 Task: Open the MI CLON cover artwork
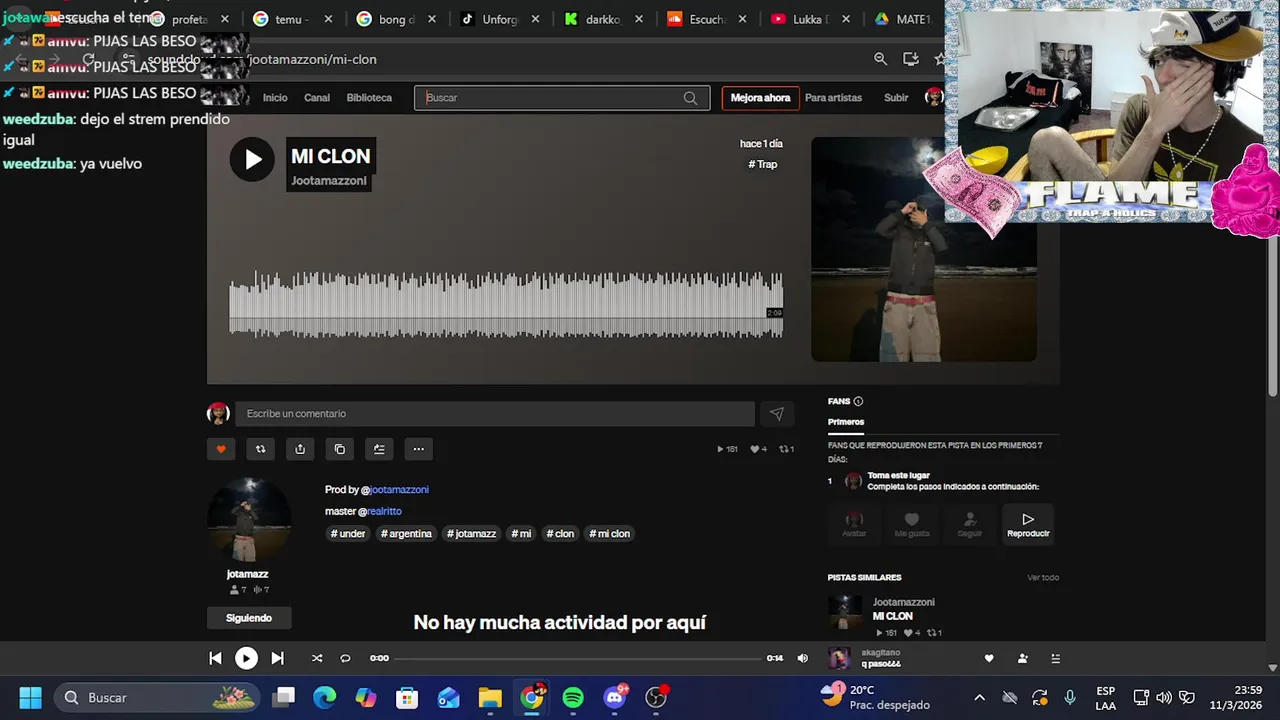[x=924, y=249]
